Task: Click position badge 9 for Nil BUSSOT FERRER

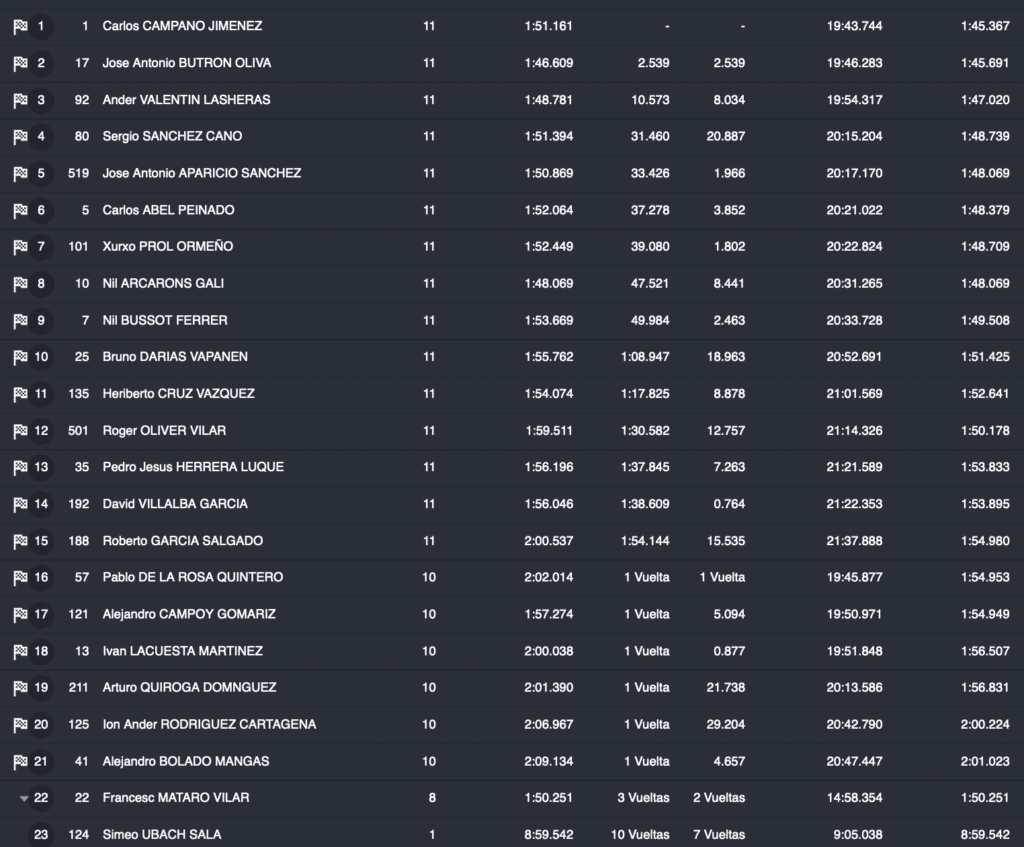Action: pyautogui.click(x=41, y=320)
